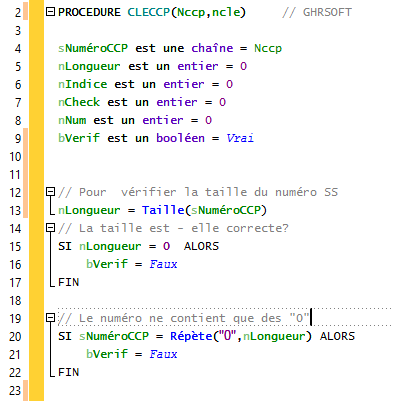Click the "0" string argument in Répète
Screen dimensions: 394x401
[x=228, y=336]
